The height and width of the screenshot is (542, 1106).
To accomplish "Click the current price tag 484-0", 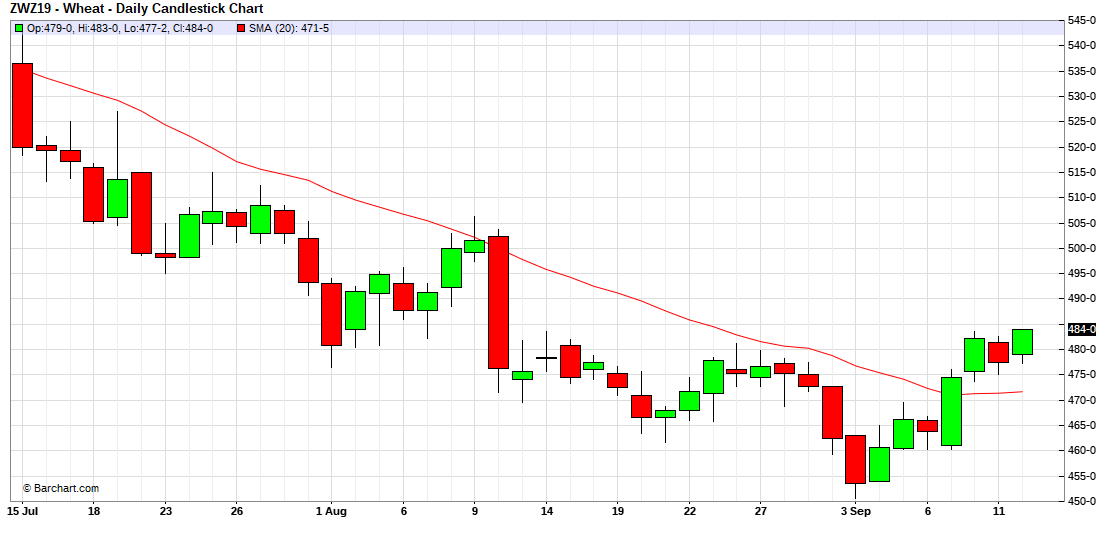I will (x=1082, y=330).
